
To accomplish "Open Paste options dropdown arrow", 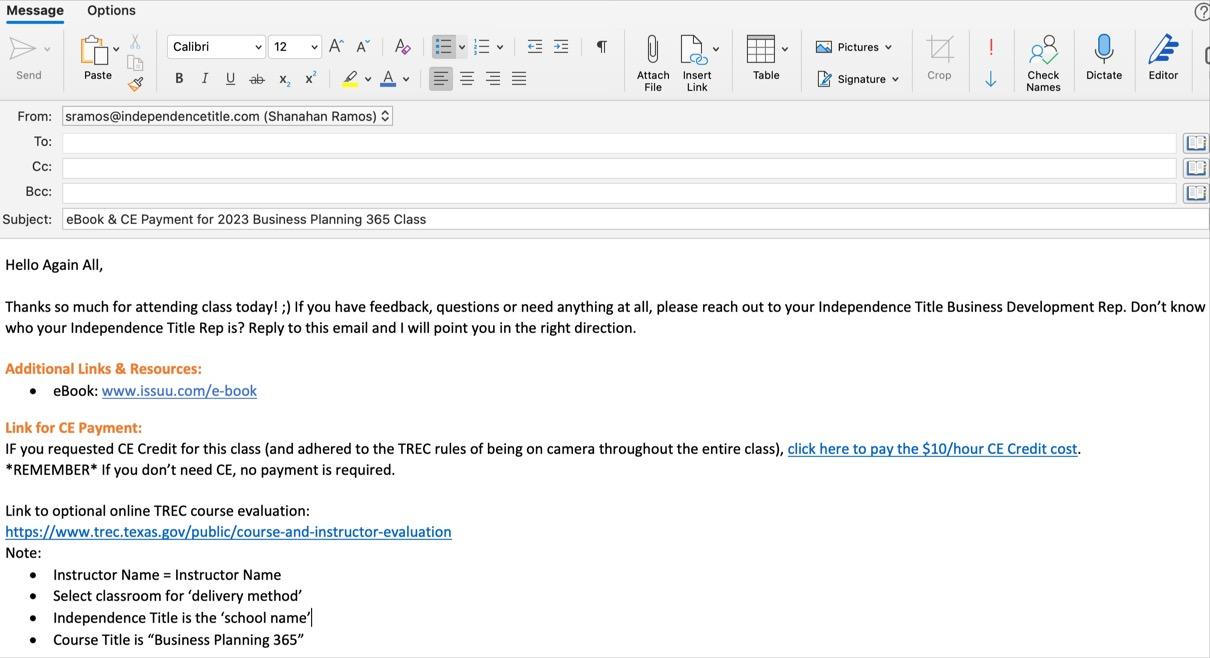I will pos(116,48).
